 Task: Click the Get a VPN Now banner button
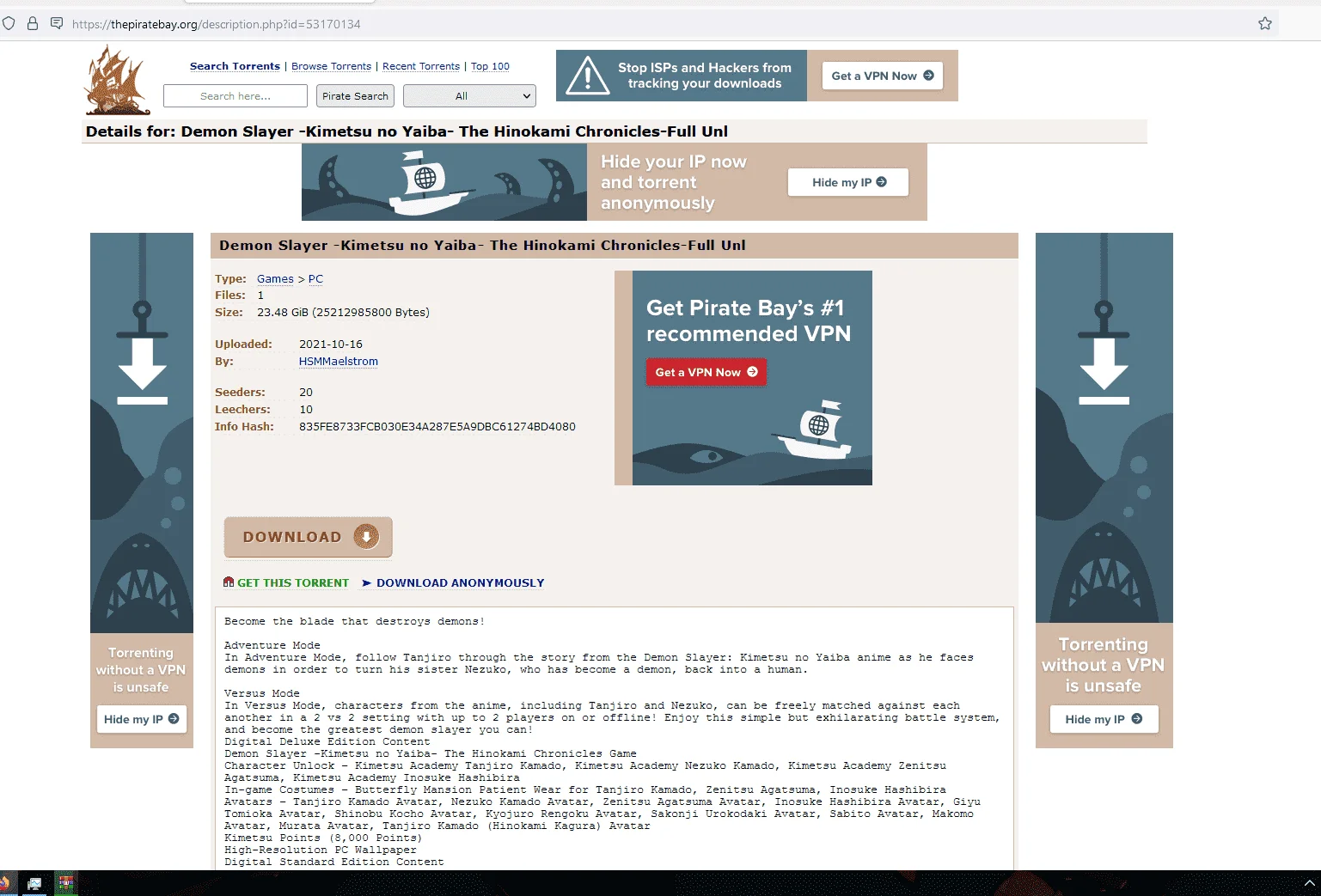[882, 76]
